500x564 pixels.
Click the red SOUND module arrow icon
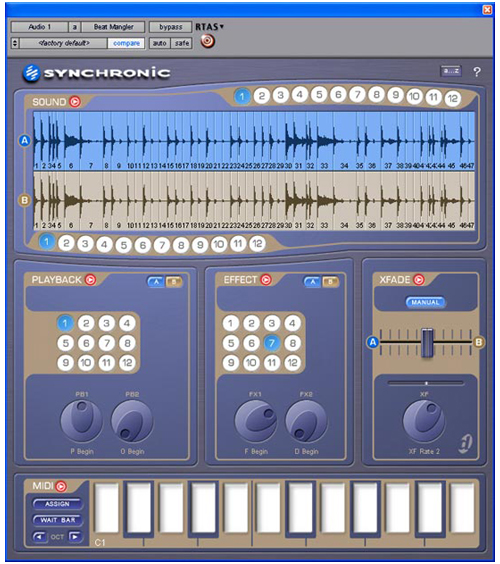(x=75, y=102)
